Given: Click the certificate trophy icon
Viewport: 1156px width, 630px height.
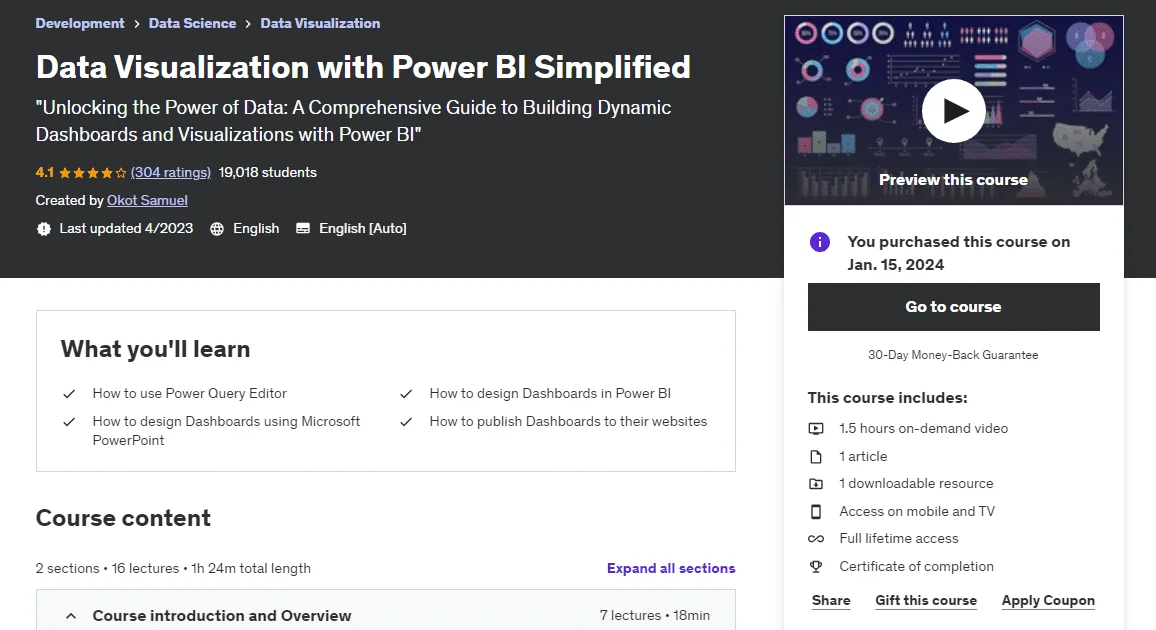Looking at the screenshot, I should [x=816, y=567].
